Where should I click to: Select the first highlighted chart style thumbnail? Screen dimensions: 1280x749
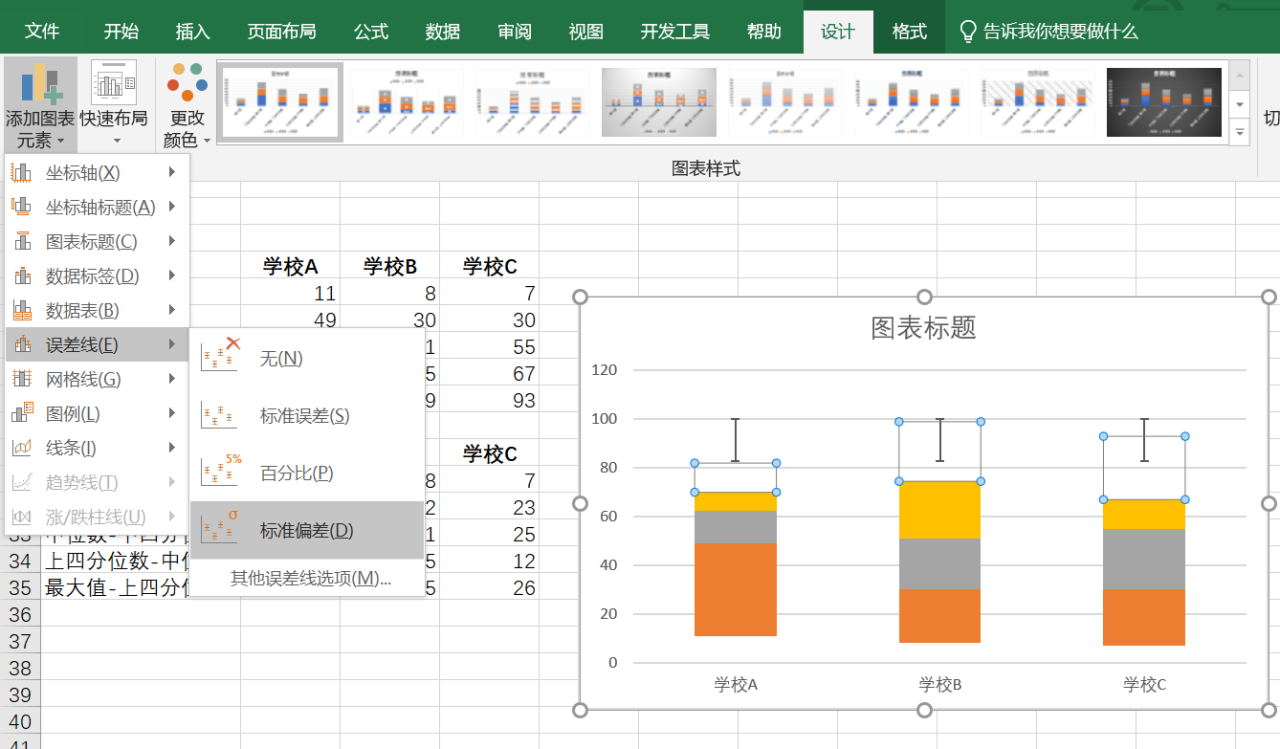click(281, 102)
